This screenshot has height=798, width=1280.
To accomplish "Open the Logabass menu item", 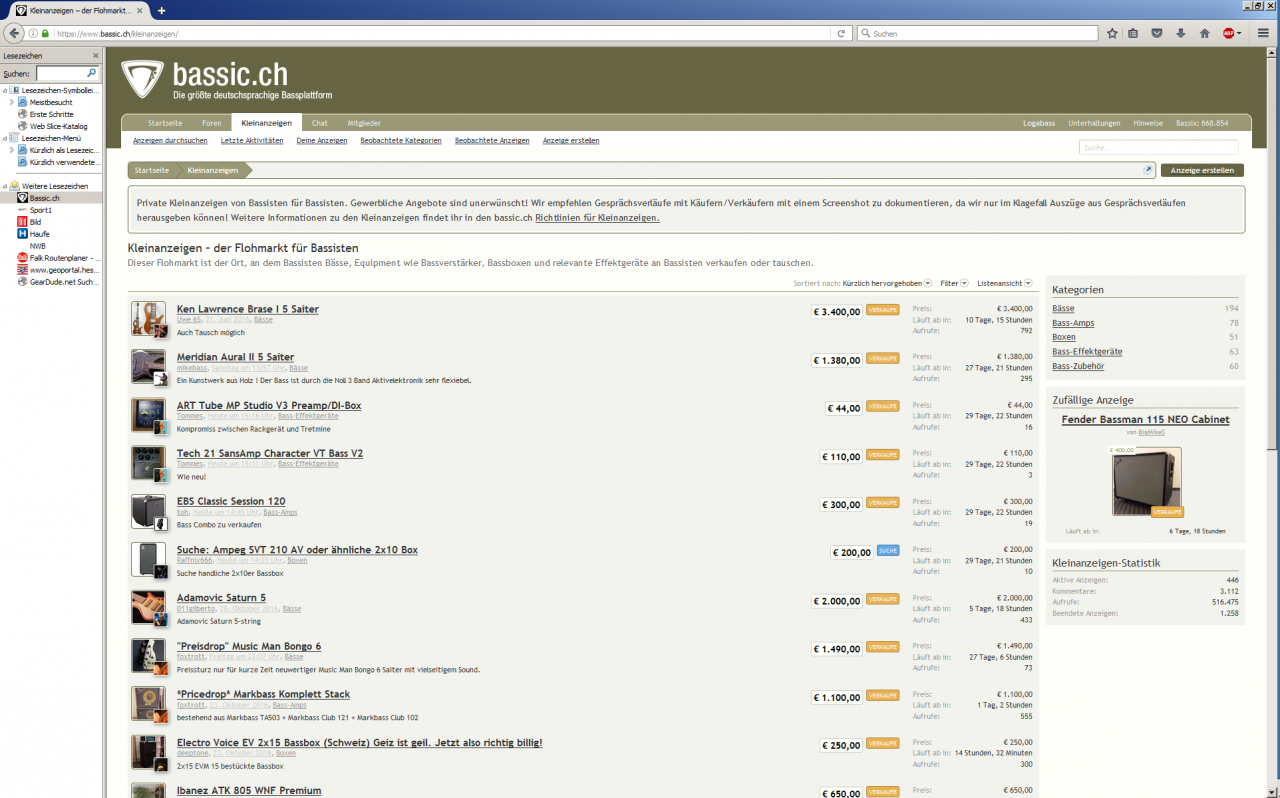I will pos(1039,123).
